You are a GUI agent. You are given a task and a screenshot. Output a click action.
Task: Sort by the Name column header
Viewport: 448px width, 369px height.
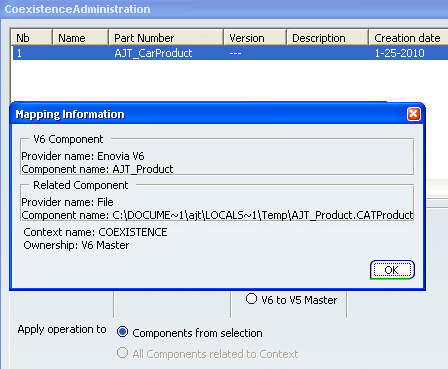80,38
